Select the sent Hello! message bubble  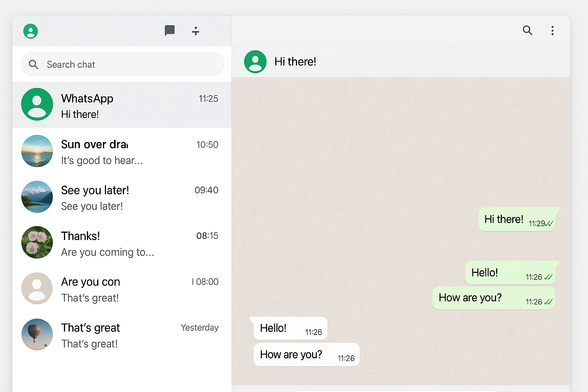(512, 273)
